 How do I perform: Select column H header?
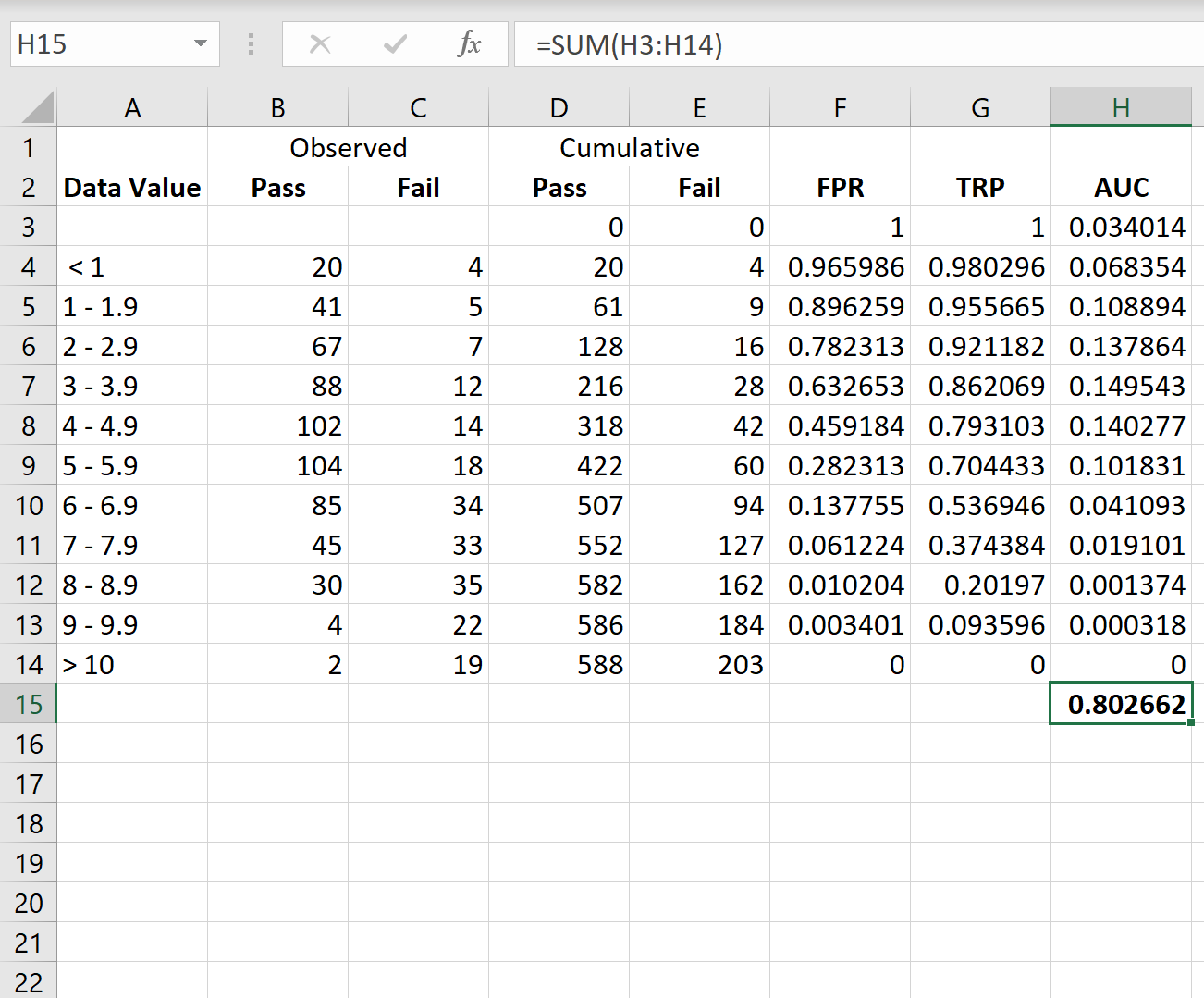pos(1121,107)
